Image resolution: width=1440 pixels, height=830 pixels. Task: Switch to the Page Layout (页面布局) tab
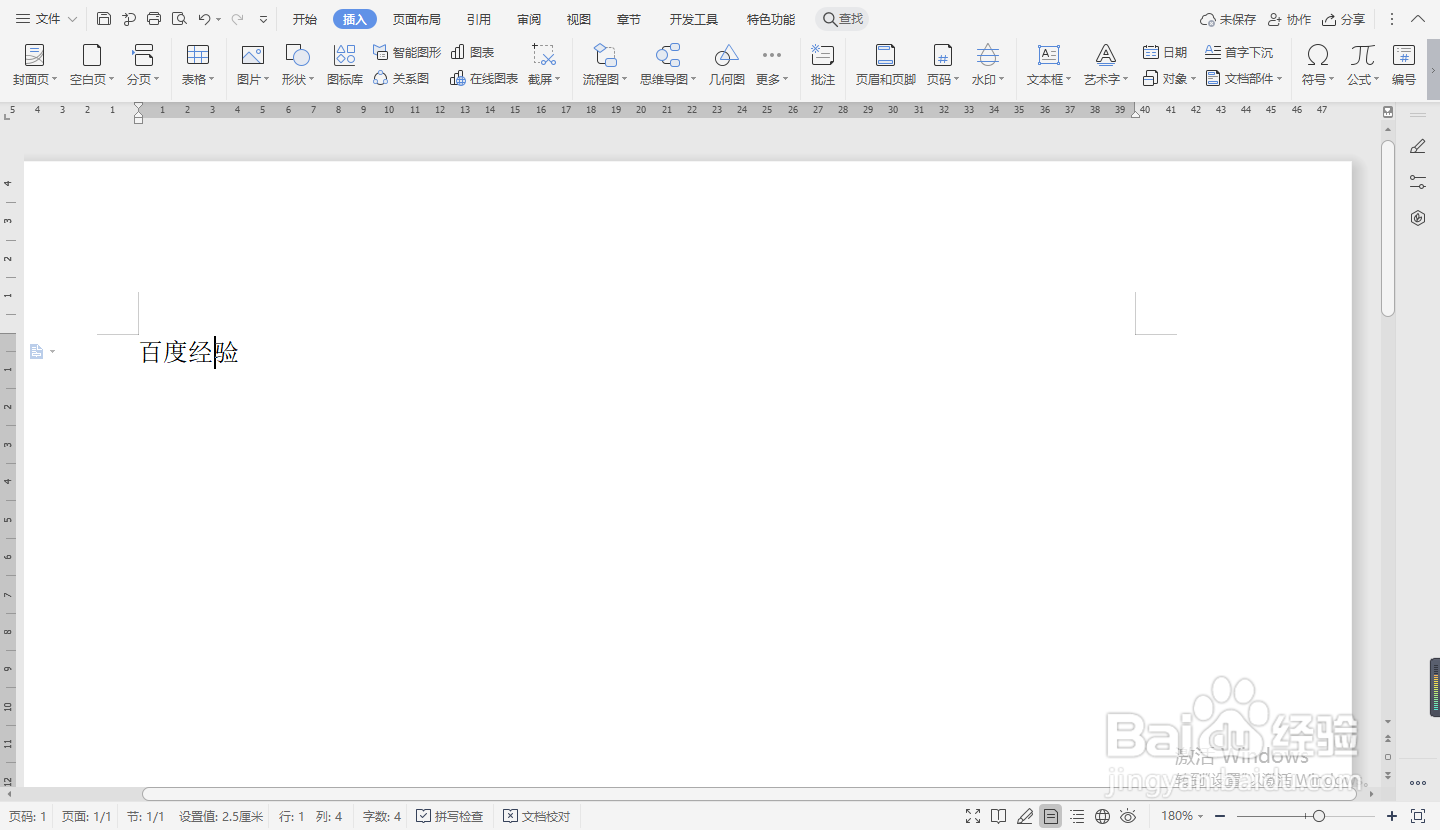416,19
